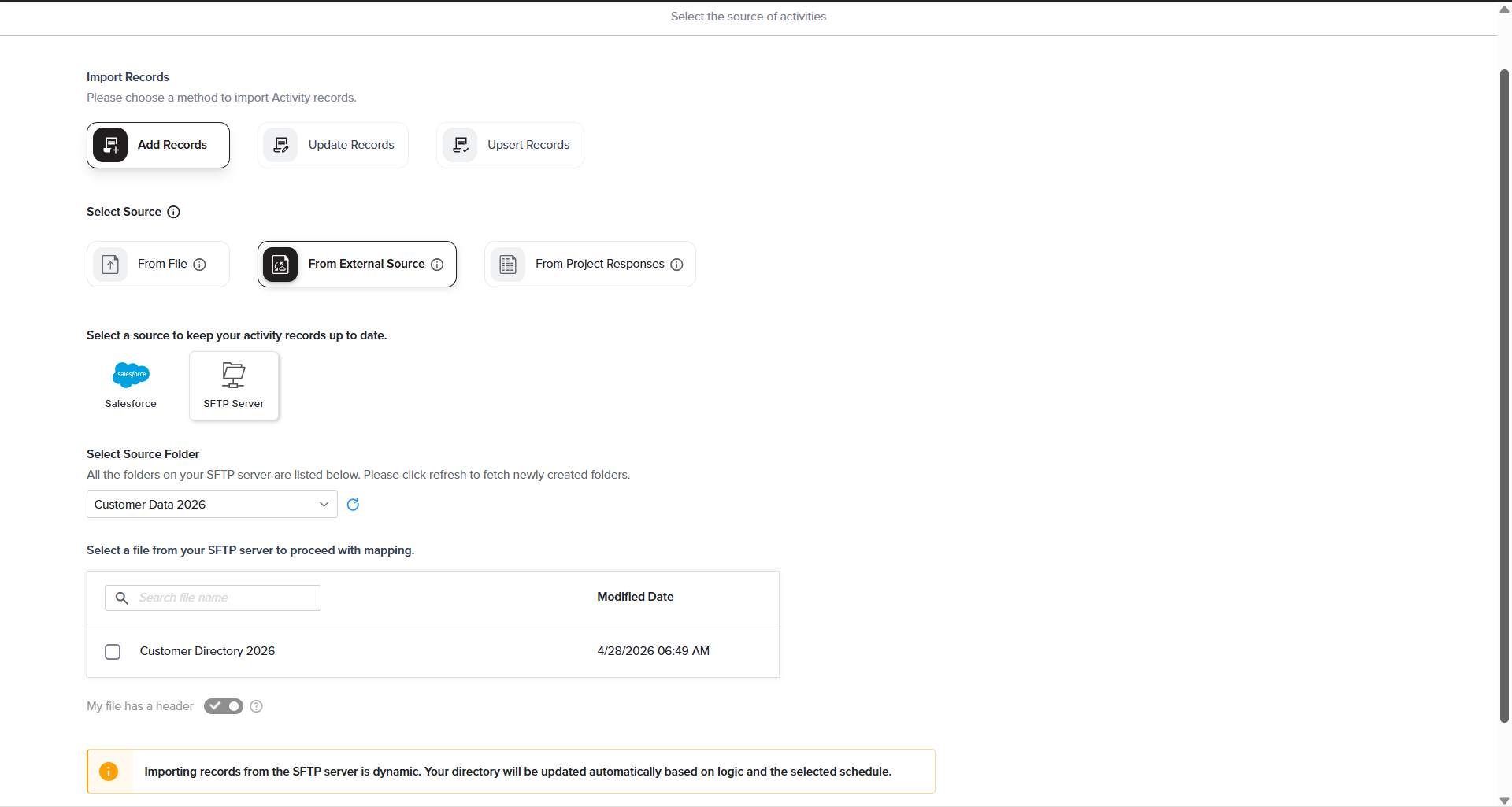Show info for From External Source

click(437, 265)
